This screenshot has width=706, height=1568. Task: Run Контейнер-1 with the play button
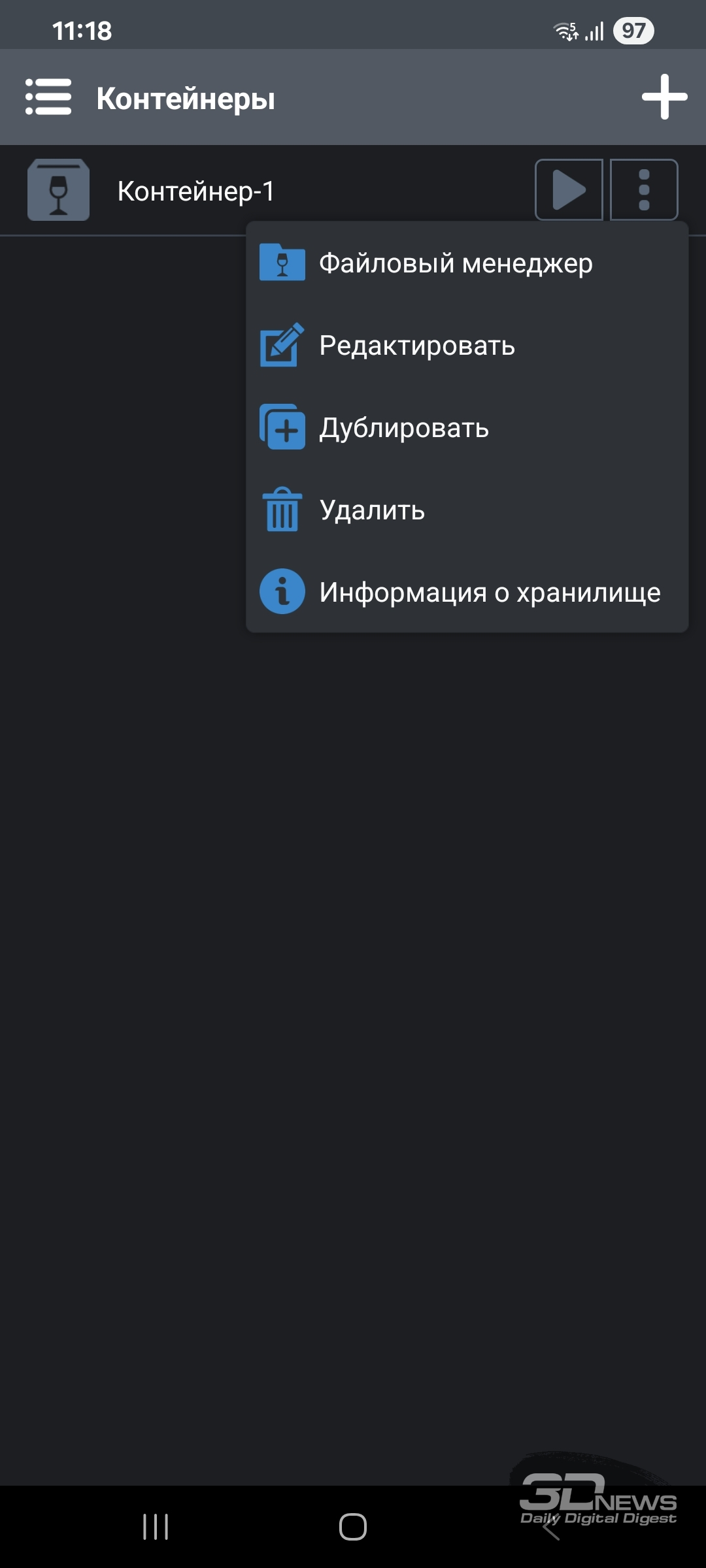(x=569, y=190)
